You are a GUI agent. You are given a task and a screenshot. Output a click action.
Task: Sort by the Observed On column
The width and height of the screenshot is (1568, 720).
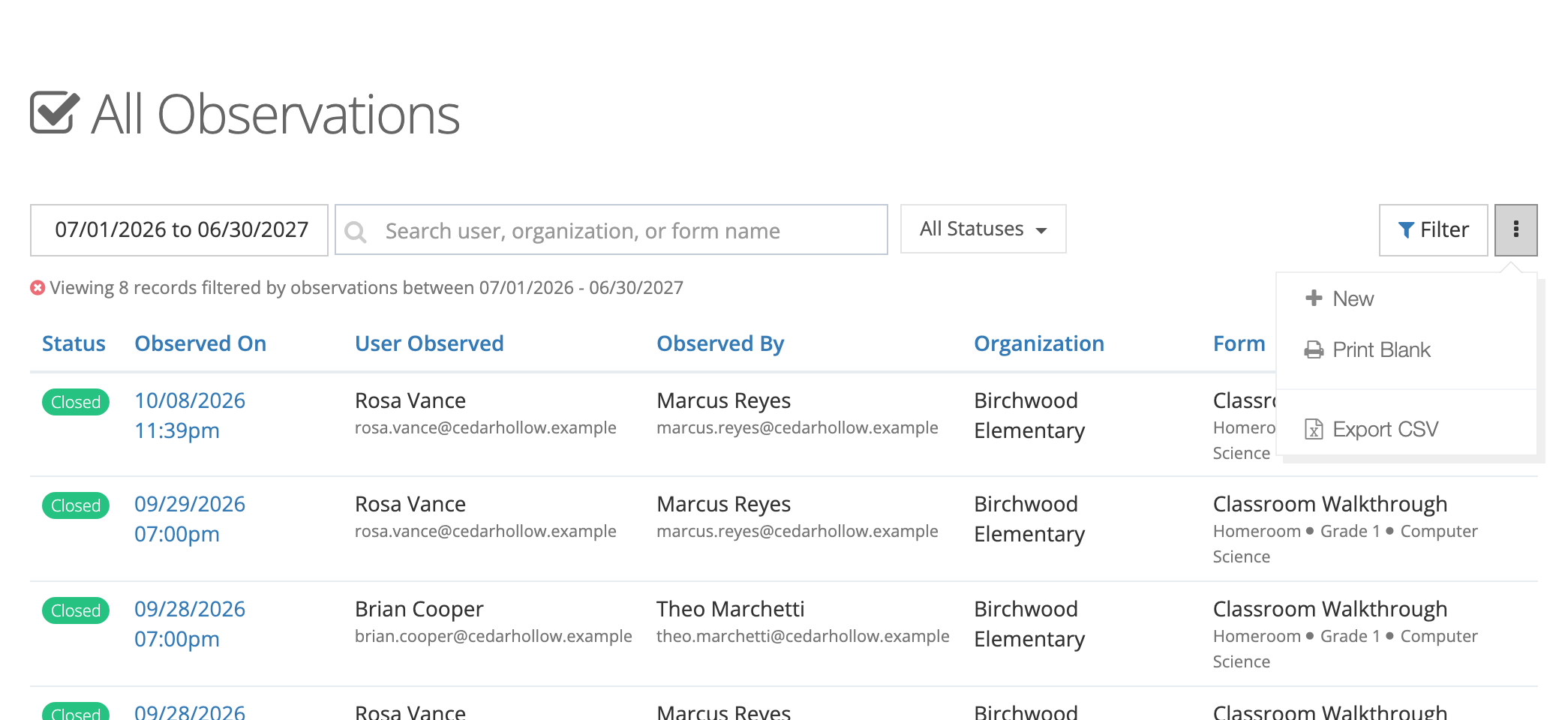200,343
